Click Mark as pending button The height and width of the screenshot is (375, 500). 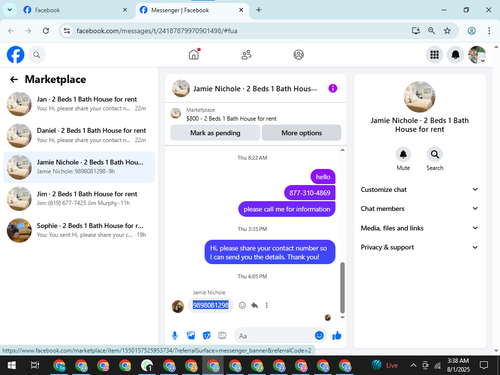click(215, 133)
